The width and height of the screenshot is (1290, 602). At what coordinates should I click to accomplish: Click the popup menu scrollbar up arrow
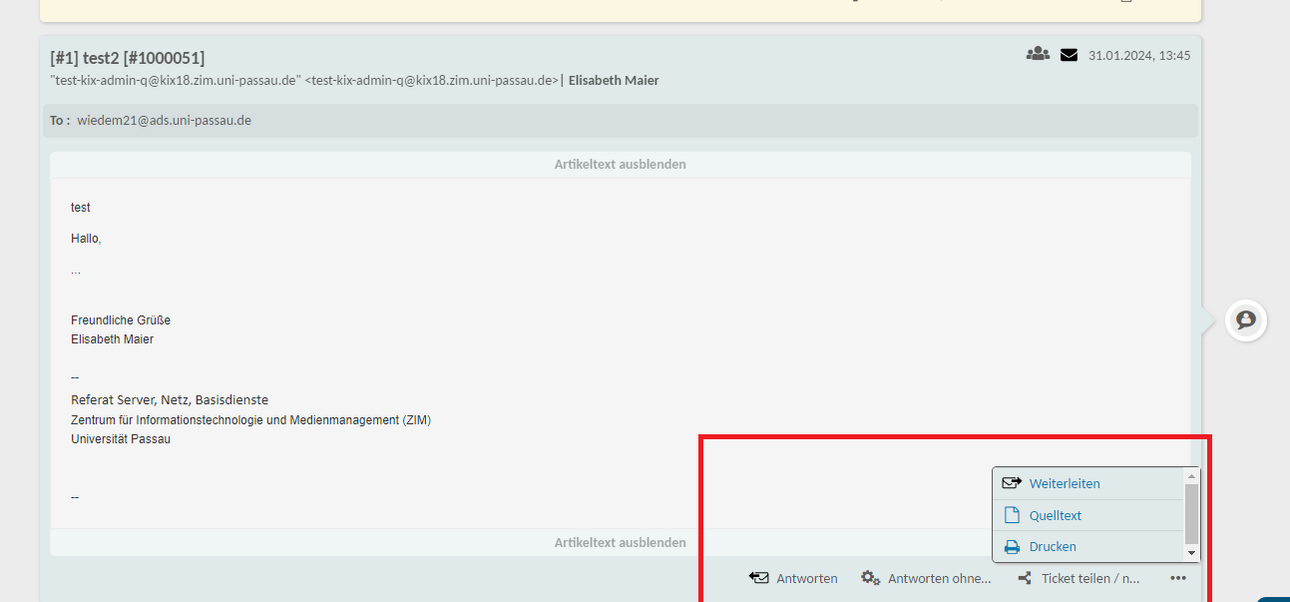tap(1191, 476)
